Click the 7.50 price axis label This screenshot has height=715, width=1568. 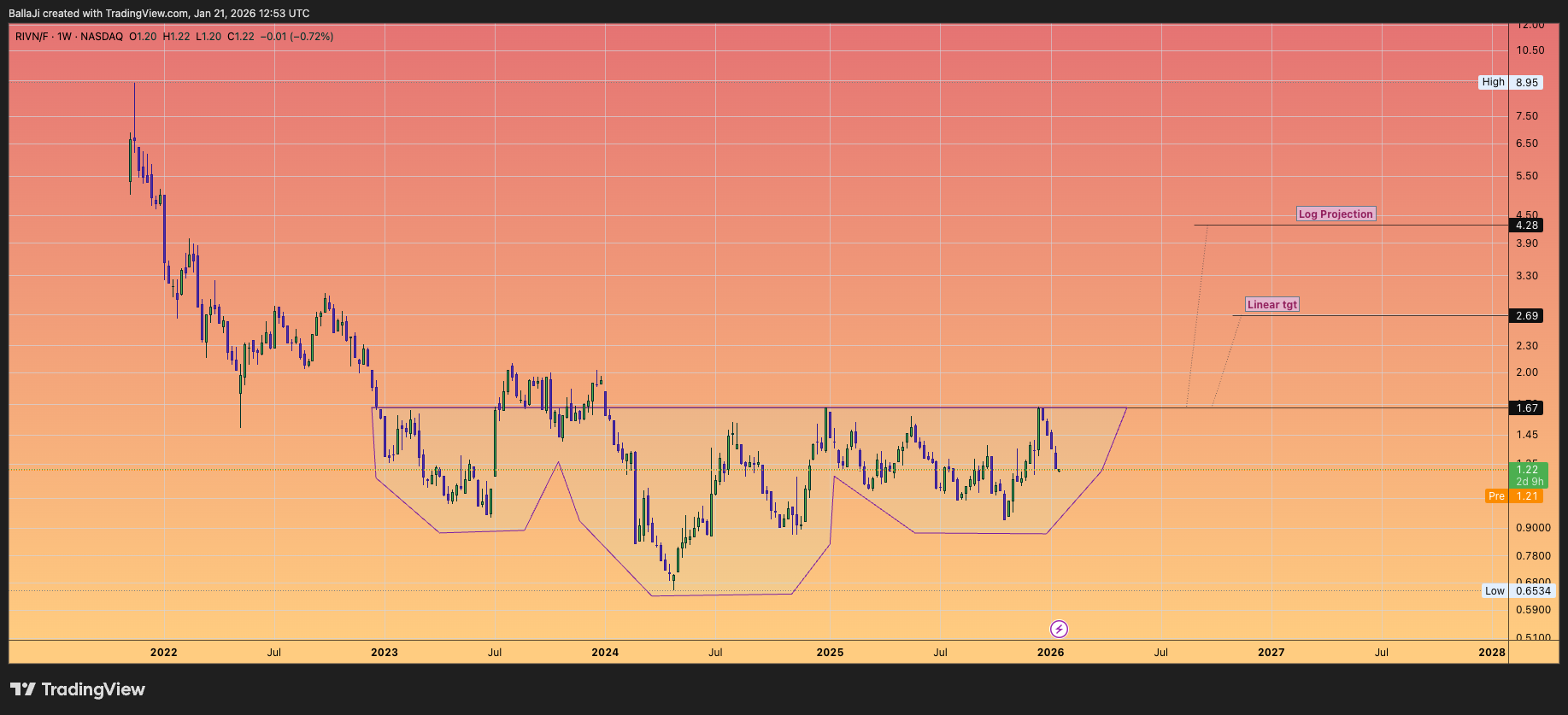(1527, 116)
